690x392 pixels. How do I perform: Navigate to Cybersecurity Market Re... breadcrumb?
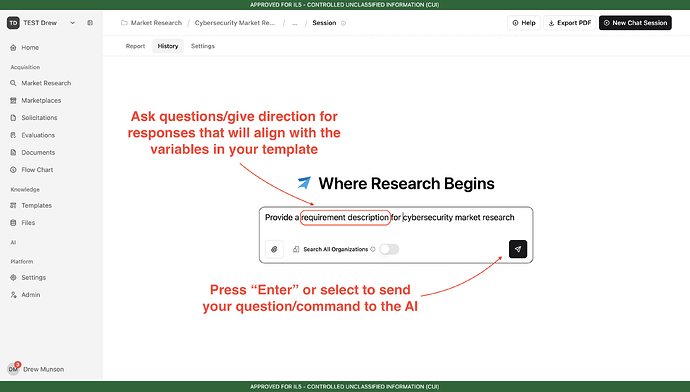coord(235,23)
